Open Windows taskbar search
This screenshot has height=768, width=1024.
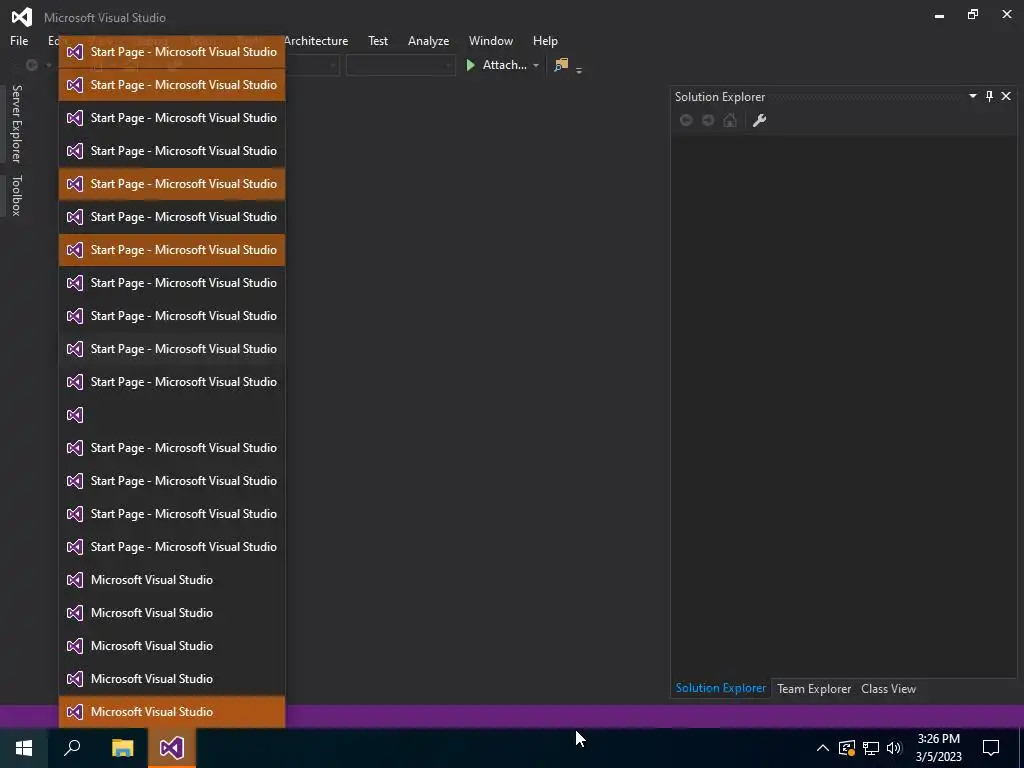click(x=72, y=748)
